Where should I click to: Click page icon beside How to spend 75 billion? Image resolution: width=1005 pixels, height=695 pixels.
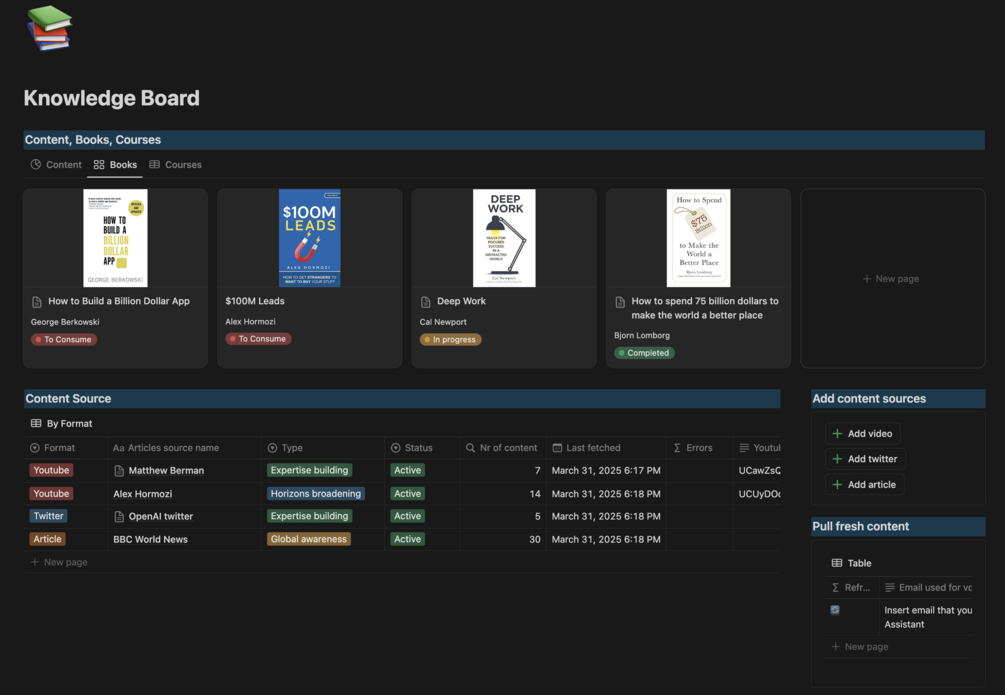pyautogui.click(x=620, y=302)
